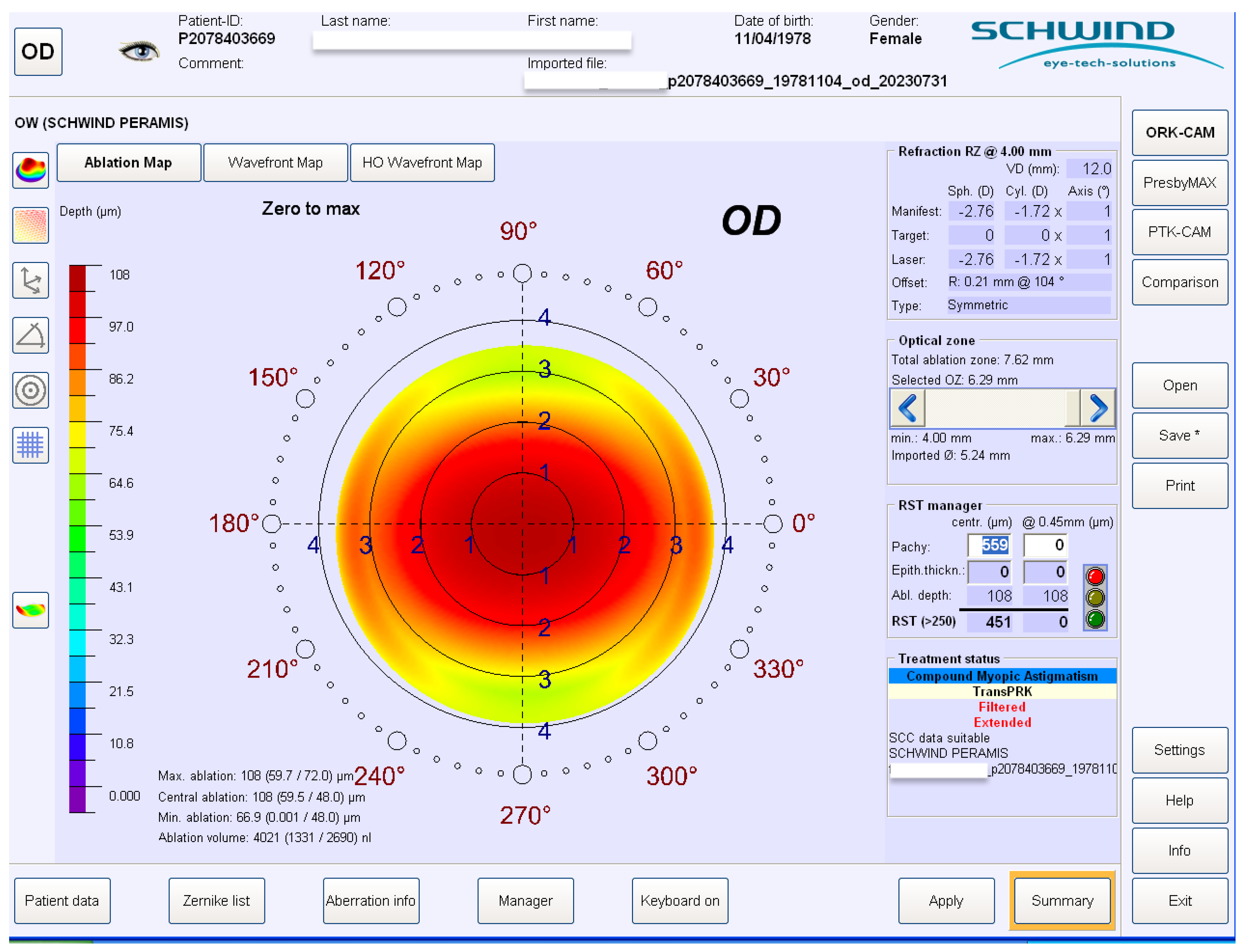Click the 3D ablation color map icon
This screenshot has height=952, width=1244.
(x=30, y=170)
